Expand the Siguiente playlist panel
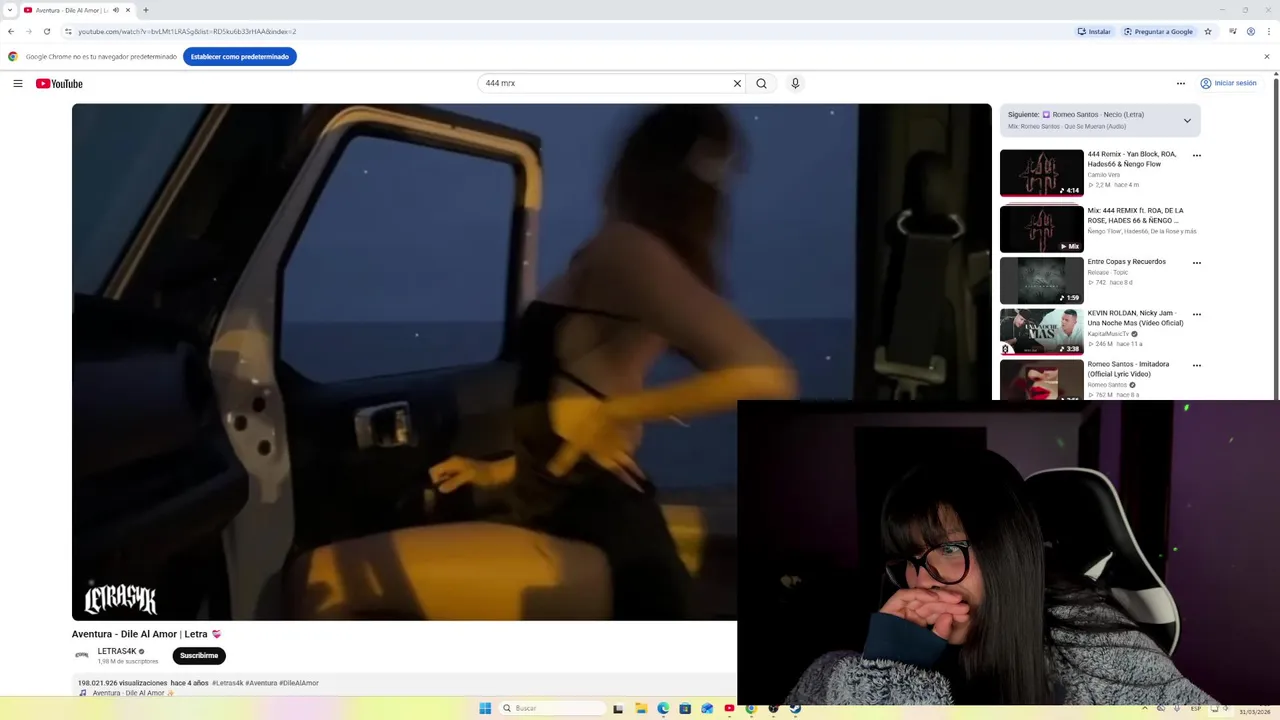 (1187, 120)
